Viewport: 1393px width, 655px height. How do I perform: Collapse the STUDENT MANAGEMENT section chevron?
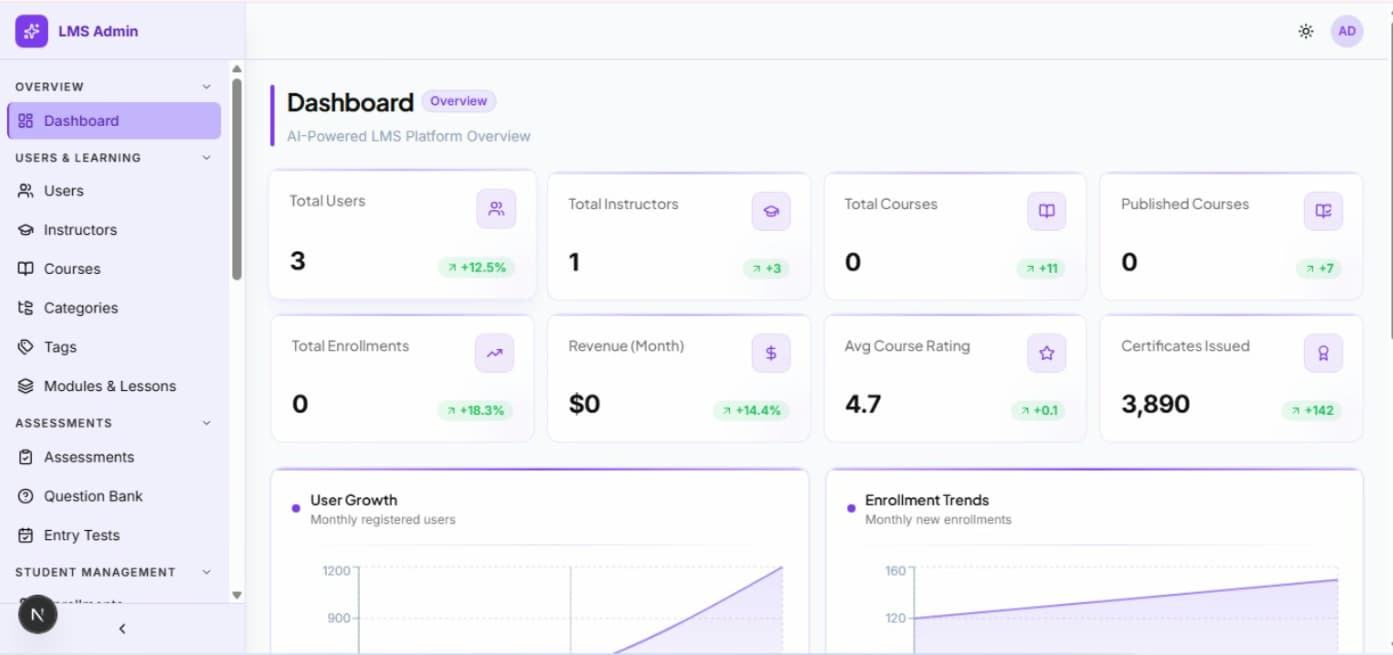click(207, 572)
